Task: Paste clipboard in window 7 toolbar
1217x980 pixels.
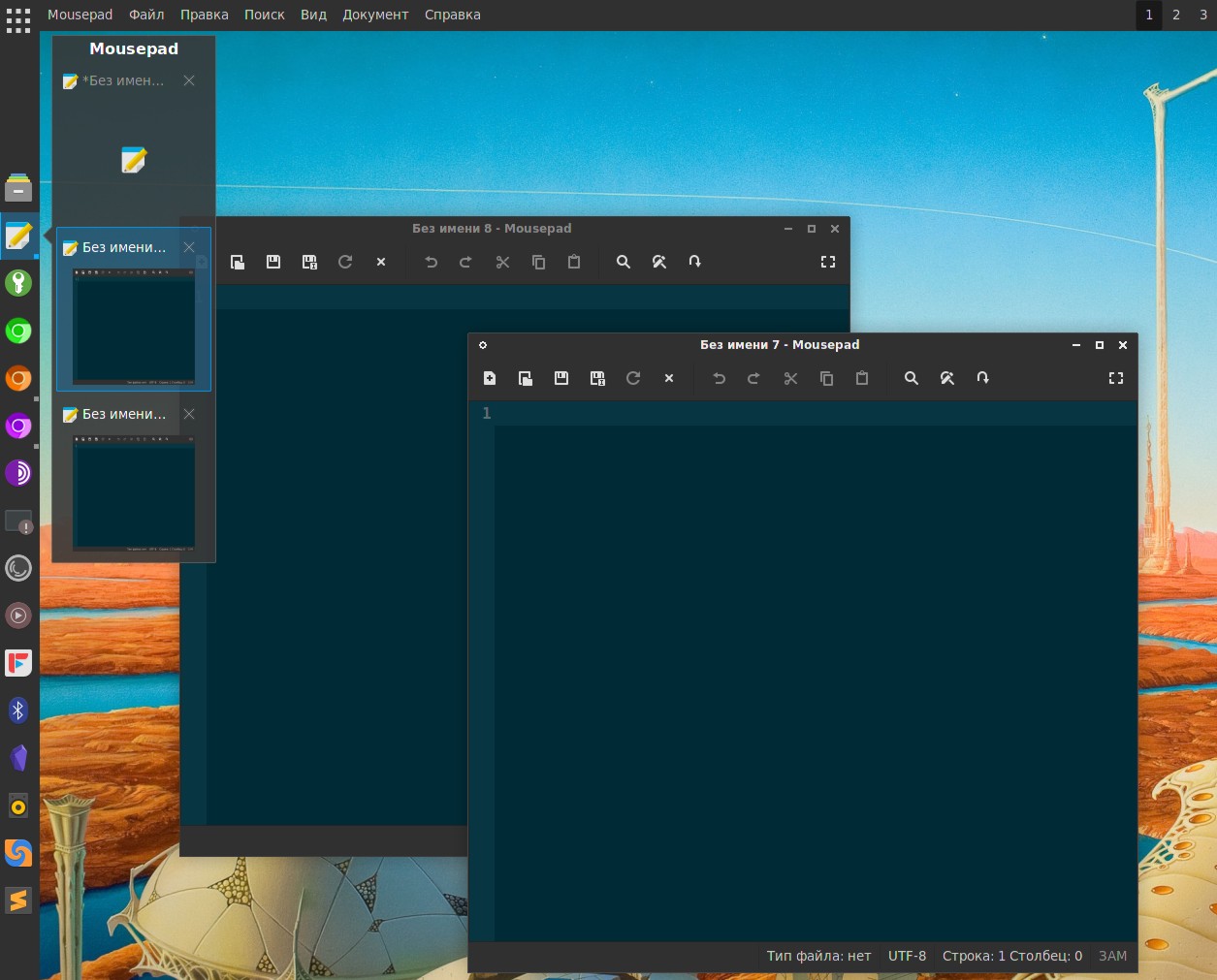Action: (862, 378)
